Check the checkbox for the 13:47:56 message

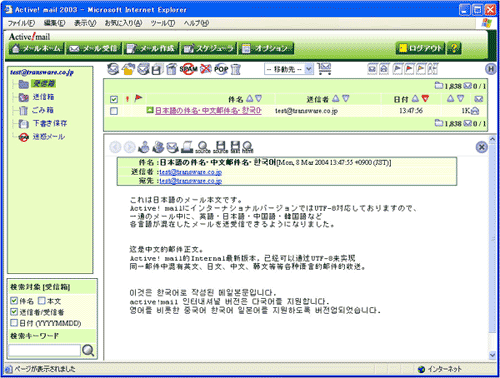114,111
